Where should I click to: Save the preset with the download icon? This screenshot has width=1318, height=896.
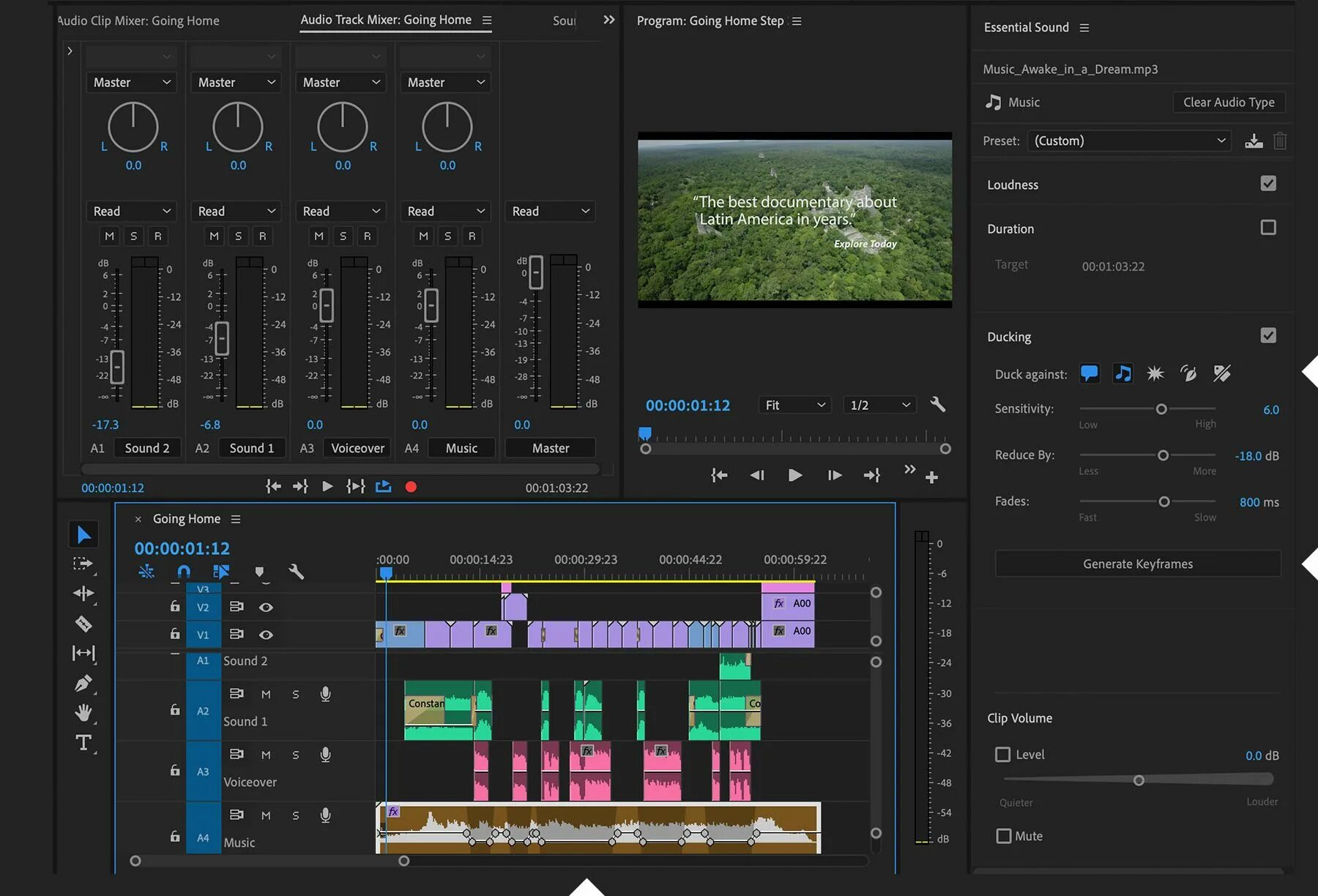click(x=1254, y=141)
